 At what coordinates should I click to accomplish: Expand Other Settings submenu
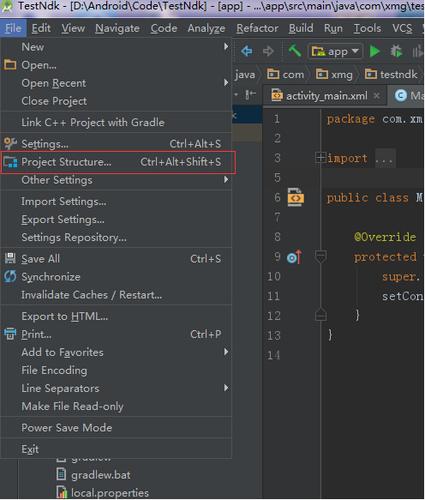pyautogui.click(x=116, y=180)
